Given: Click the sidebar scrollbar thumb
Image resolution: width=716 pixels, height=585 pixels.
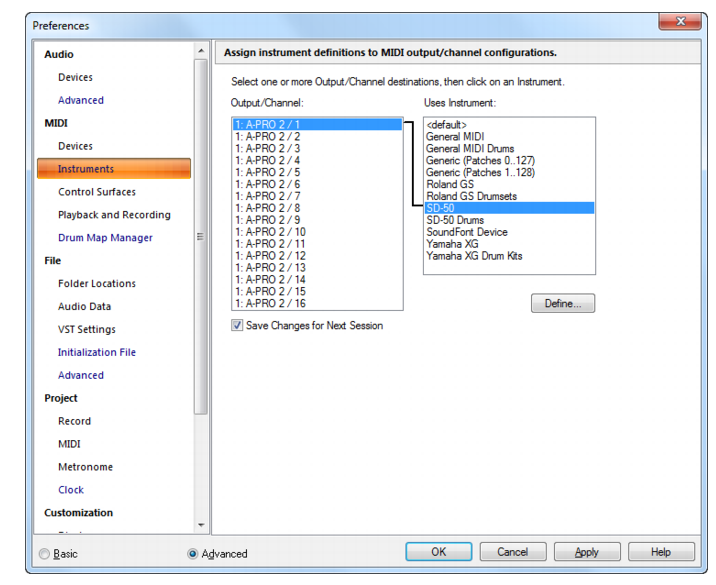Looking at the screenshot, I should pyautogui.click(x=200, y=237).
